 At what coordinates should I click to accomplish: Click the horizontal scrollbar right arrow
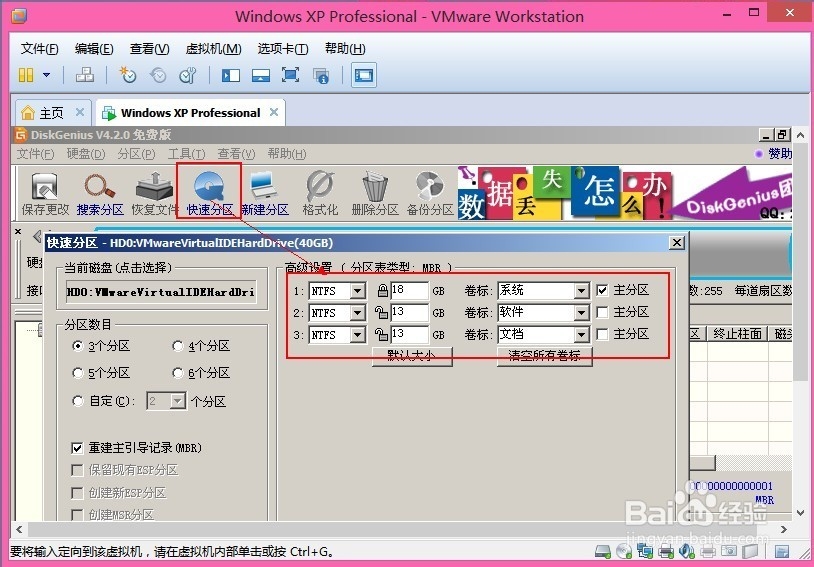(783, 530)
